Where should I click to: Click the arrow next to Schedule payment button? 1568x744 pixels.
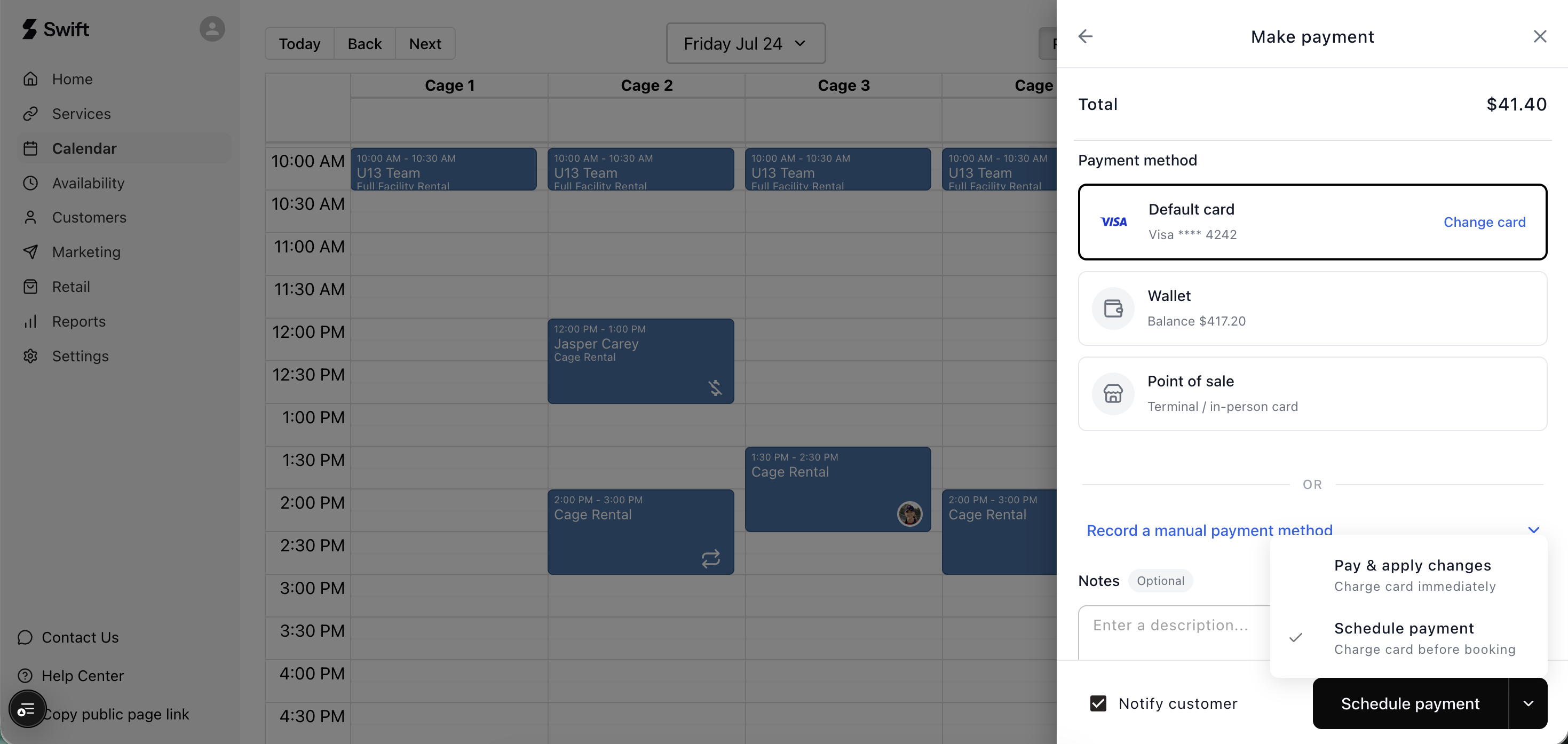tap(1528, 704)
